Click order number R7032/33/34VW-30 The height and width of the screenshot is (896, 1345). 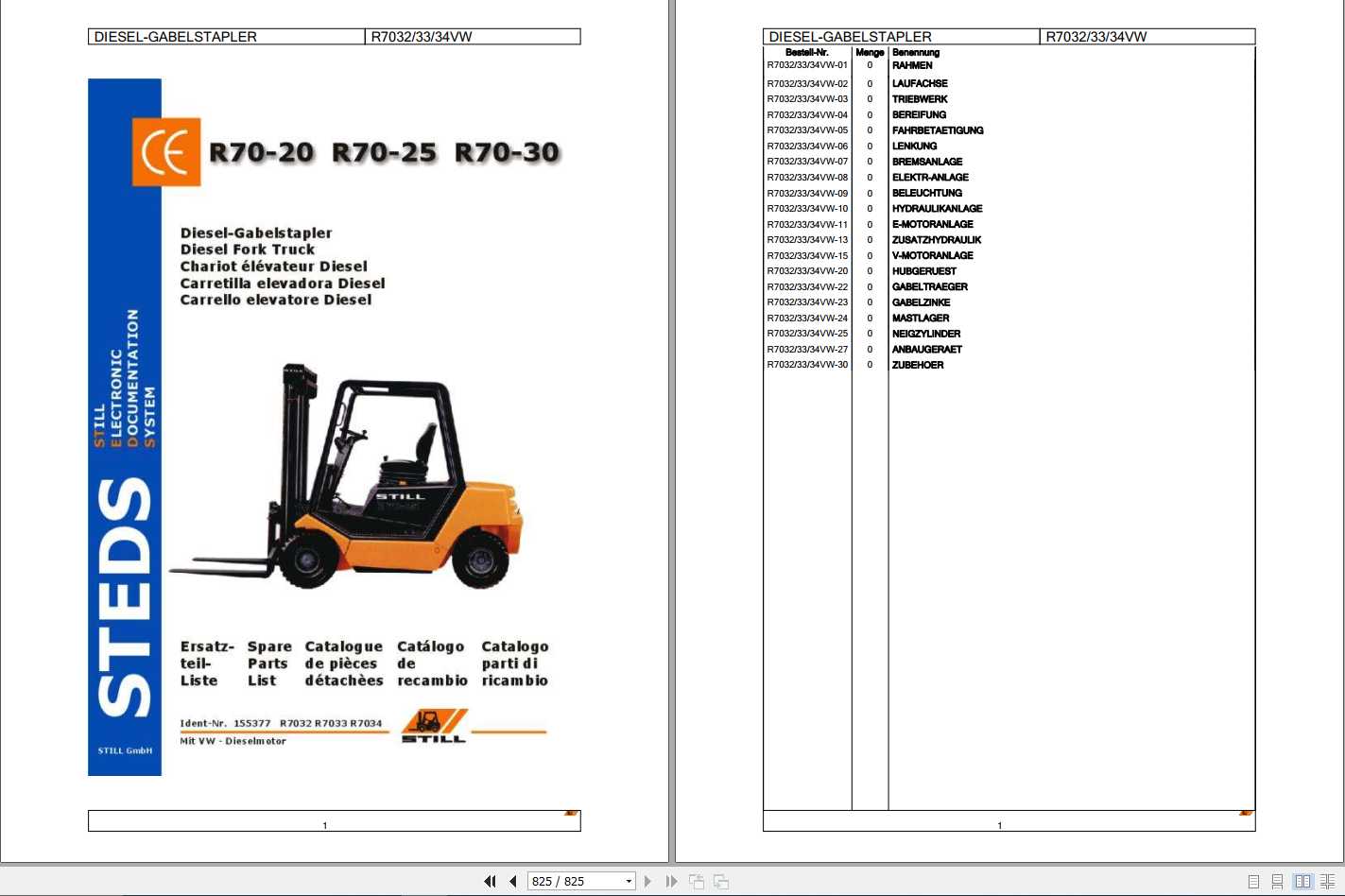[807, 365]
